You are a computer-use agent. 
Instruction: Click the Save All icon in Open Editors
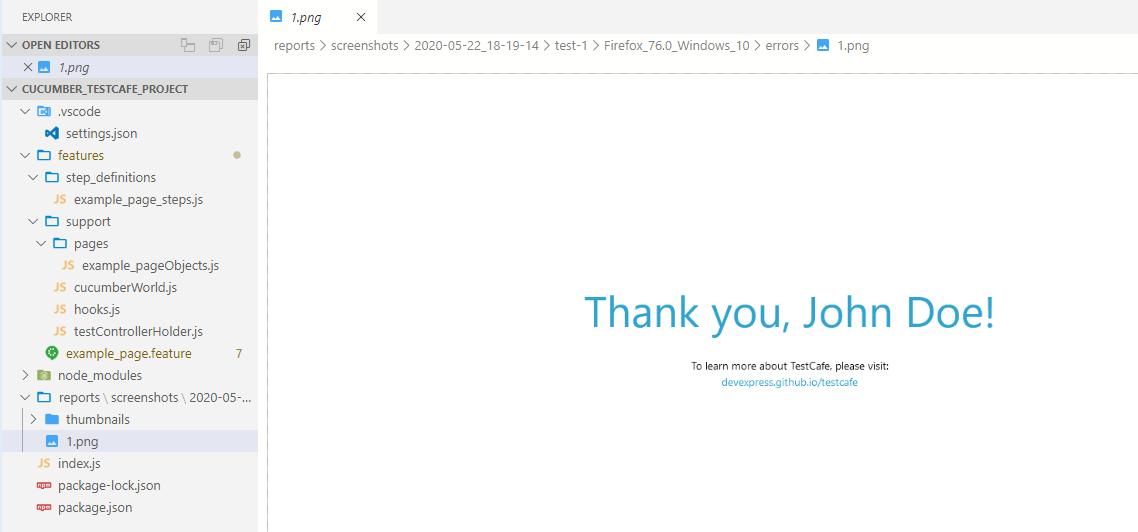216,45
